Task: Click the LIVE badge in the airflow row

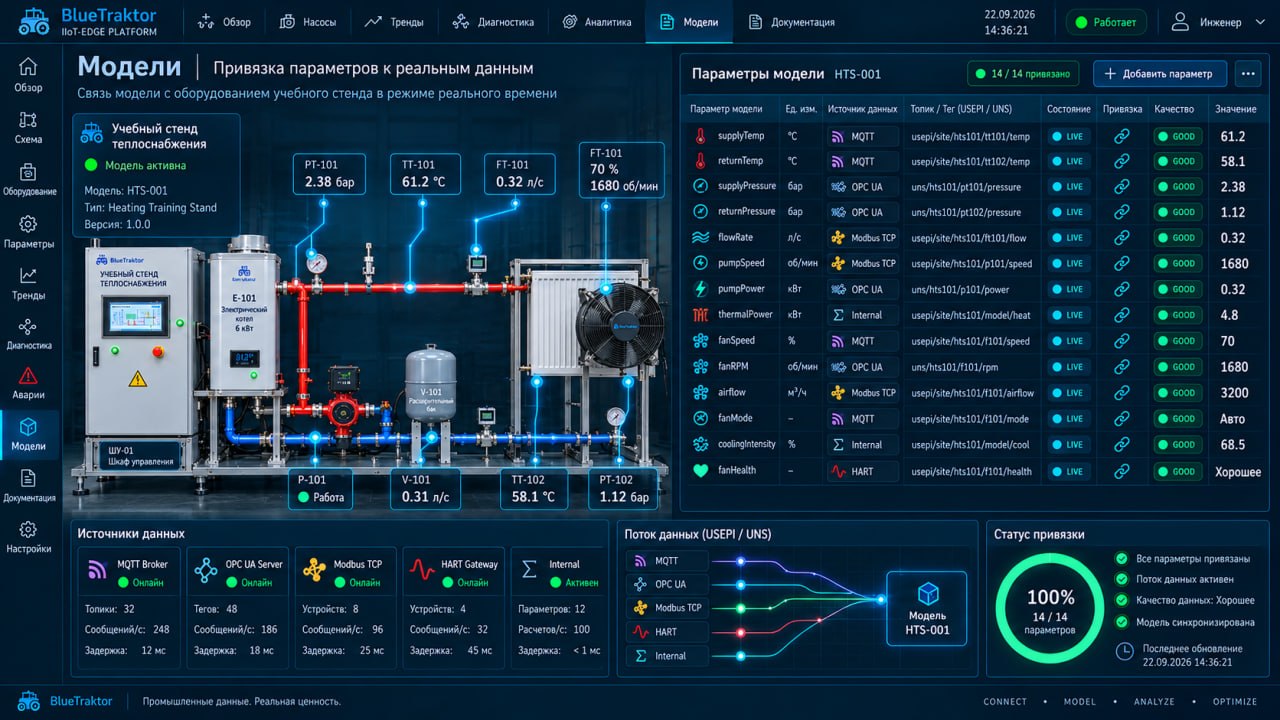Action: pyautogui.click(x=1068, y=393)
